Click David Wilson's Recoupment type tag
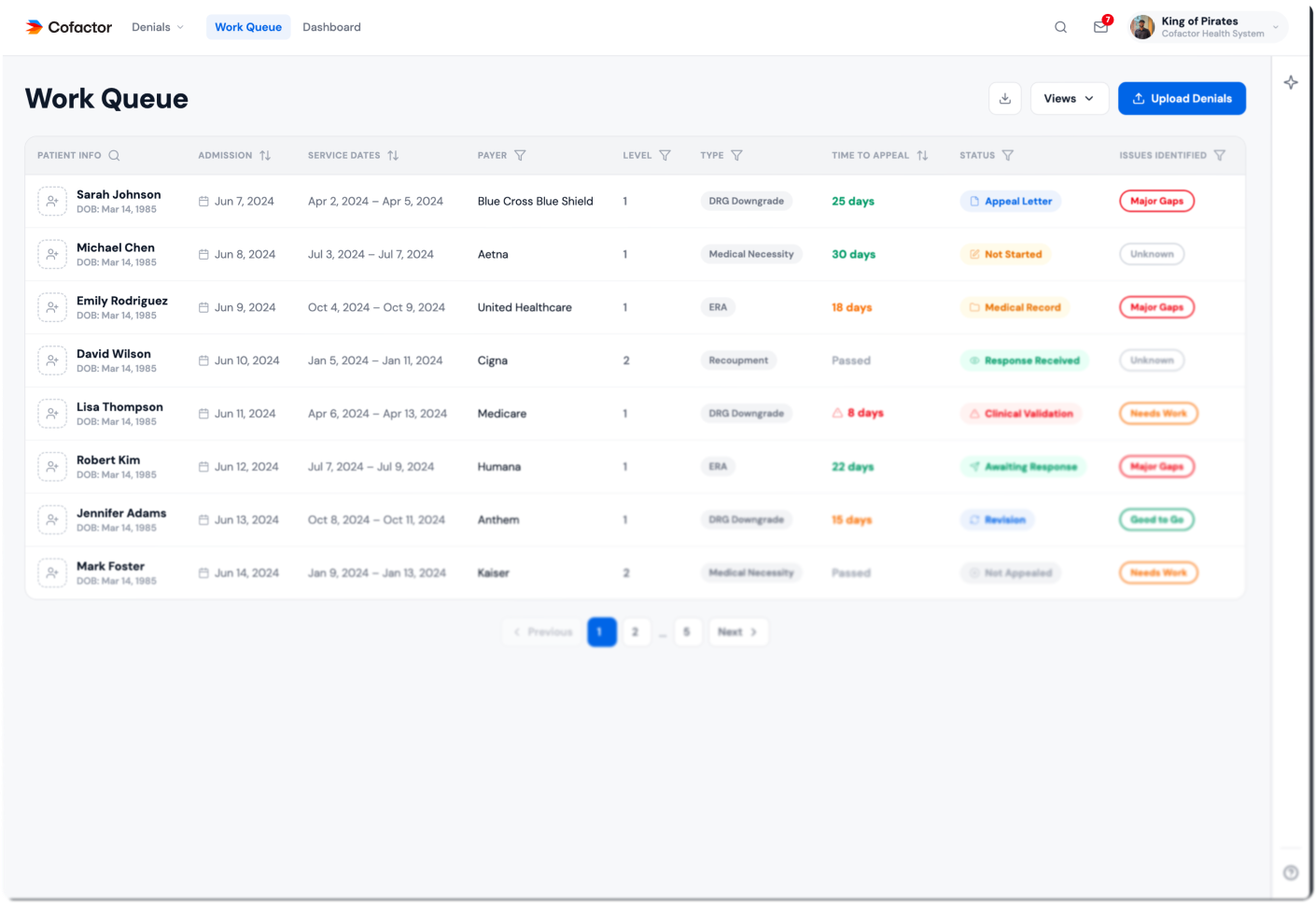The width and height of the screenshot is (1316, 903). (x=738, y=360)
